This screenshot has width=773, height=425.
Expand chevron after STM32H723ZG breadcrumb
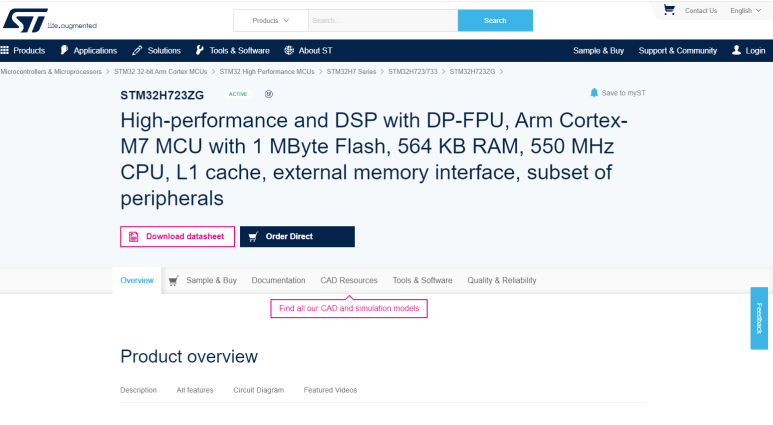[501, 72]
